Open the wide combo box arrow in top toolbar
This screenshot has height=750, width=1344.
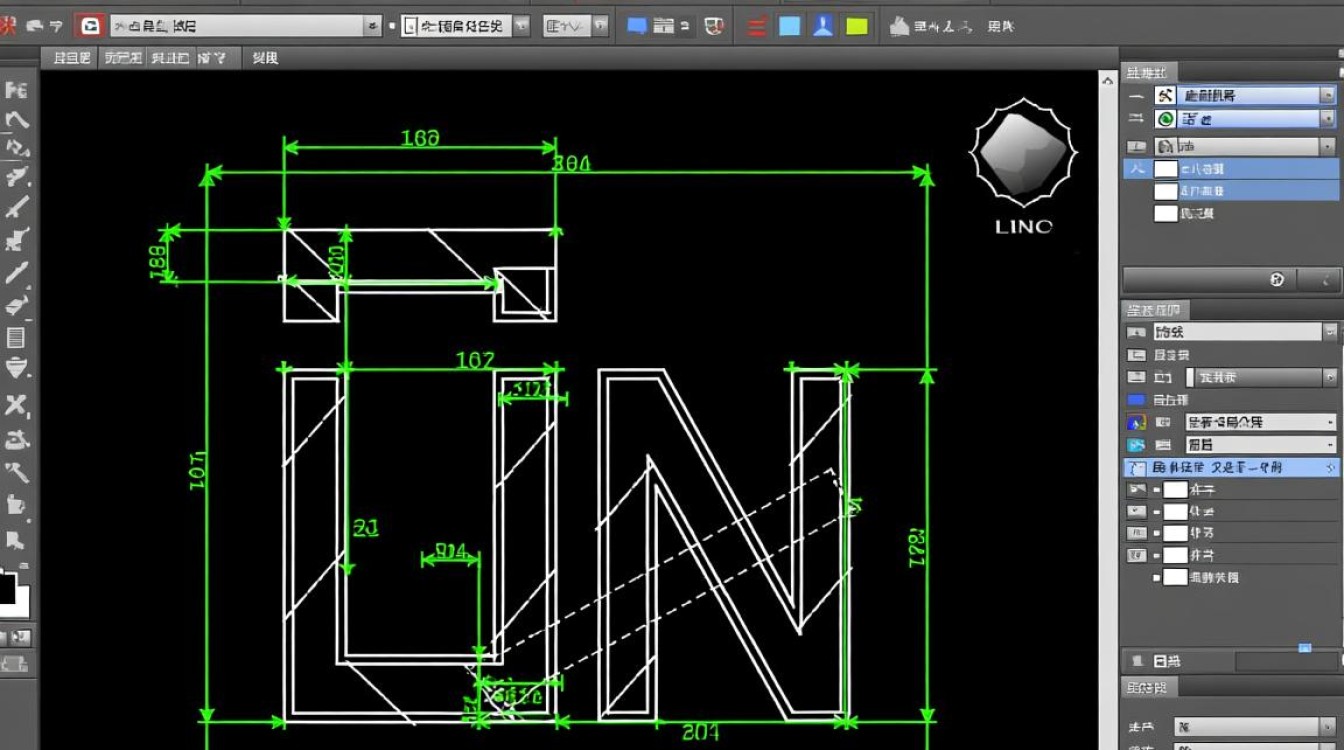(373, 27)
